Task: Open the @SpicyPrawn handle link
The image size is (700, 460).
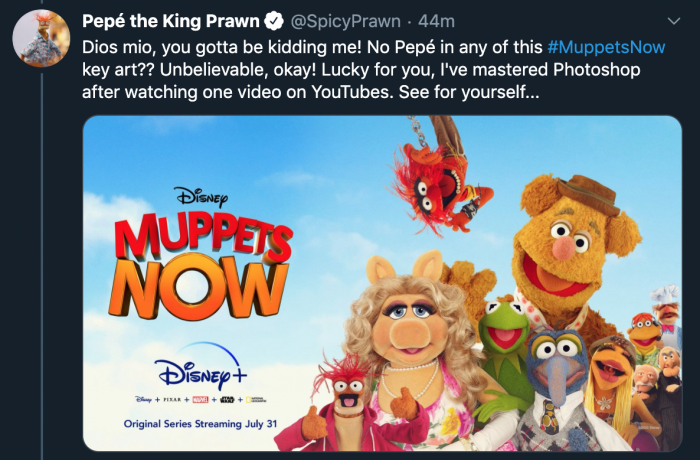Action: pos(346,21)
